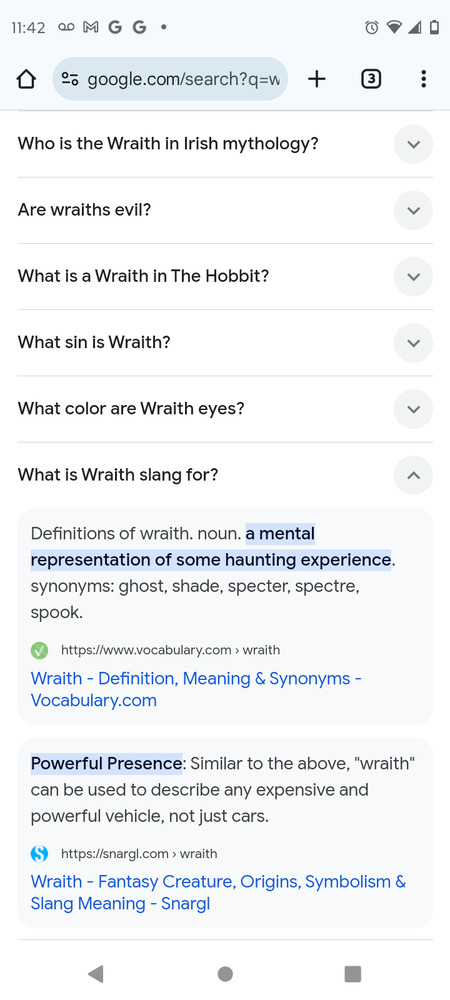This screenshot has height=1000, width=450.
Task: Tap the Chrome home icon
Action: pos(25,79)
